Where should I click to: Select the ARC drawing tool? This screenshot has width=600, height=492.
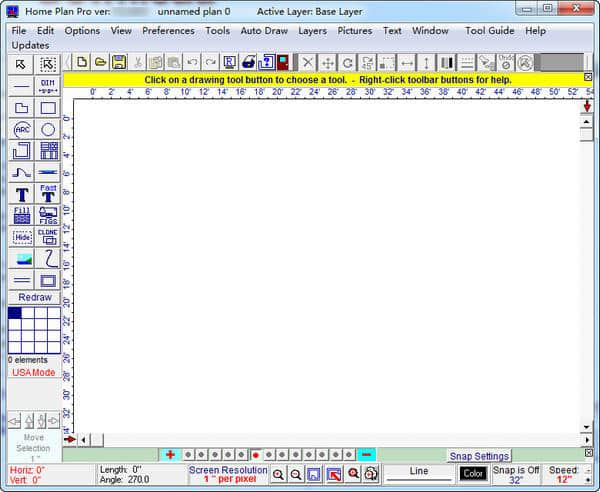(x=22, y=129)
